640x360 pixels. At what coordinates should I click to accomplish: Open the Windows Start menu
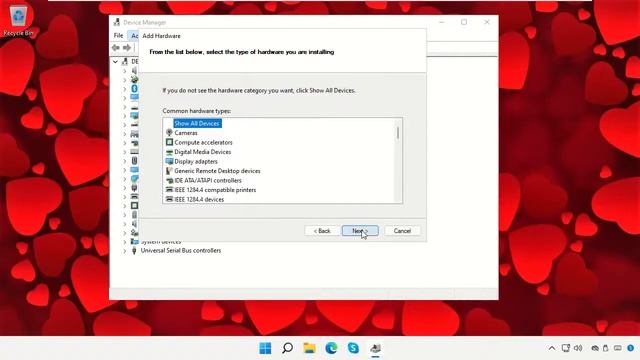point(265,348)
